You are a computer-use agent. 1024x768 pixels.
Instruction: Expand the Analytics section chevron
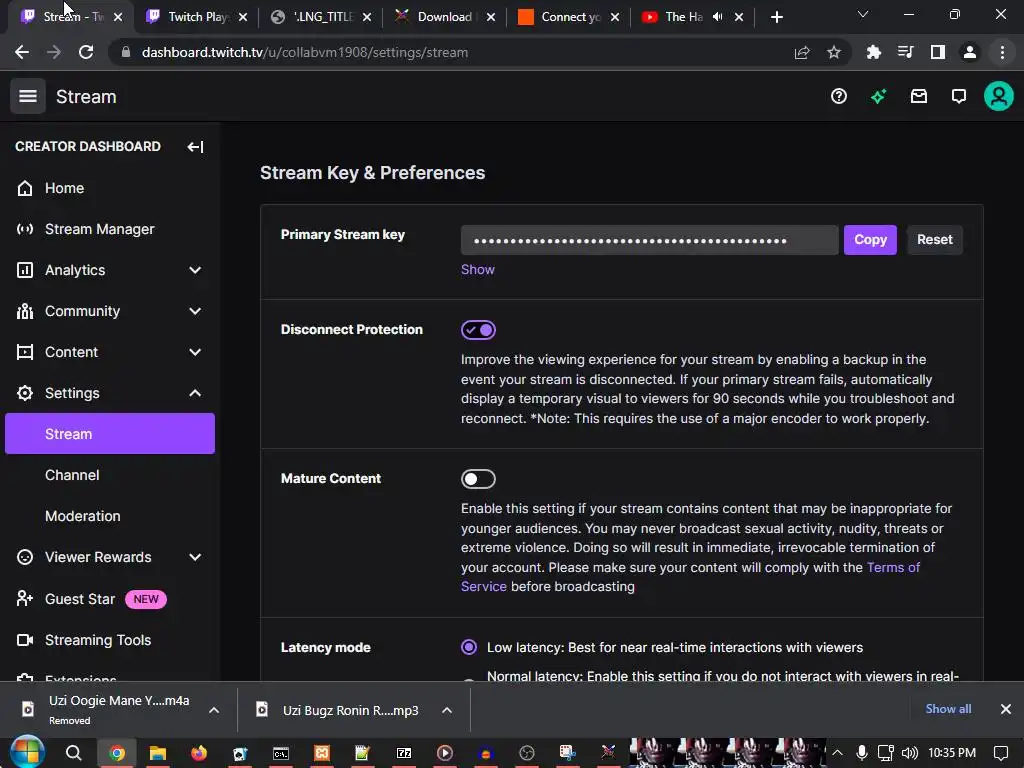[195, 270]
